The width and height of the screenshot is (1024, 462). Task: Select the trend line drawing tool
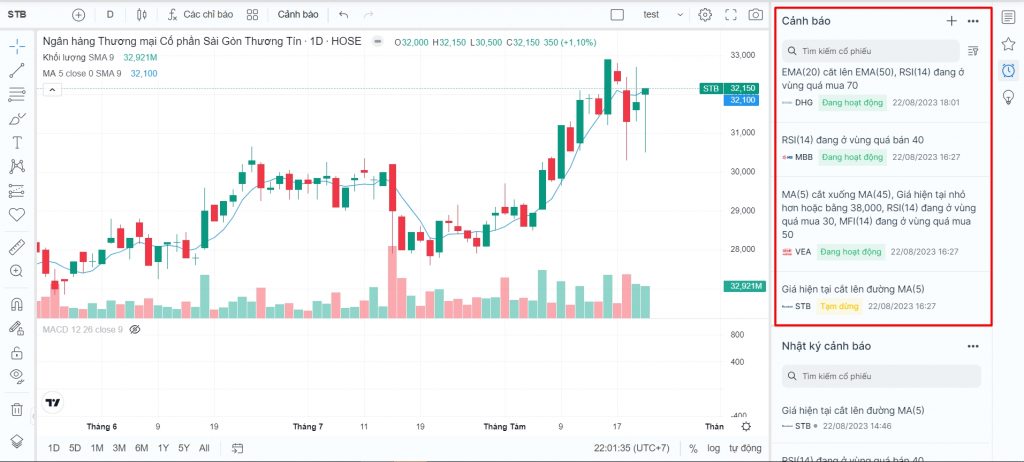click(17, 70)
